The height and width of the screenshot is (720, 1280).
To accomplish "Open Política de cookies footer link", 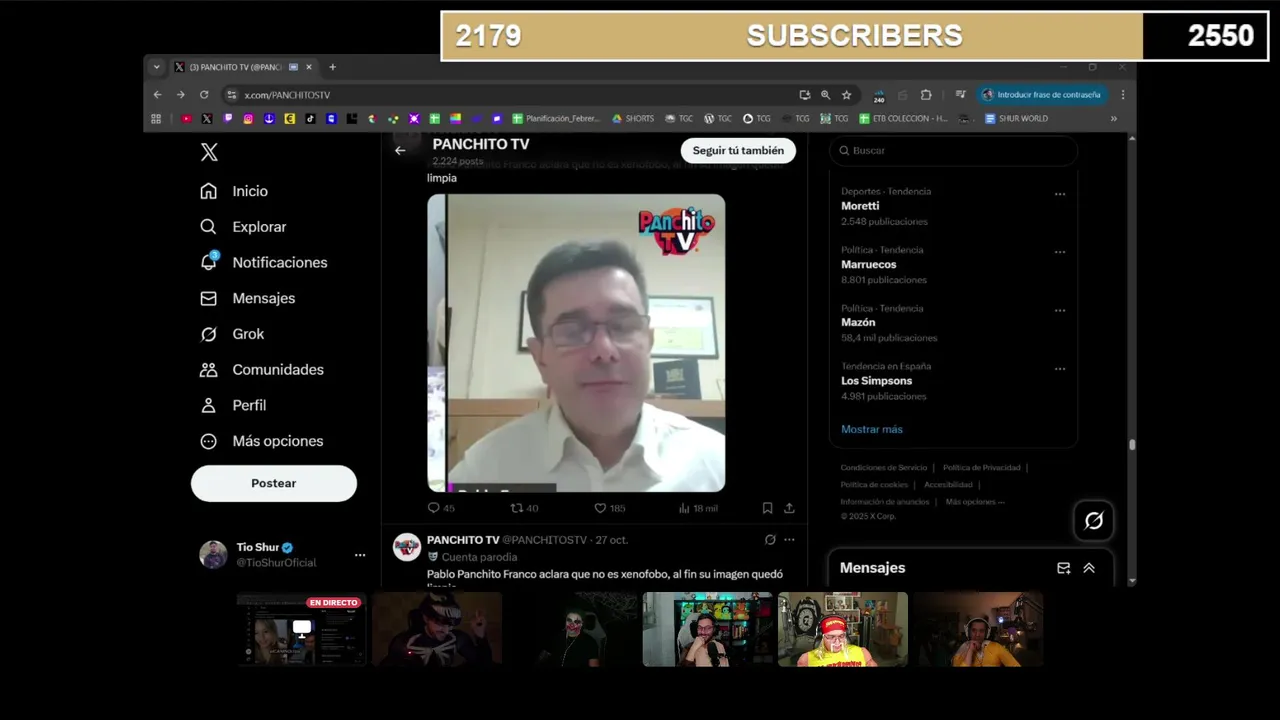I will [x=874, y=485].
